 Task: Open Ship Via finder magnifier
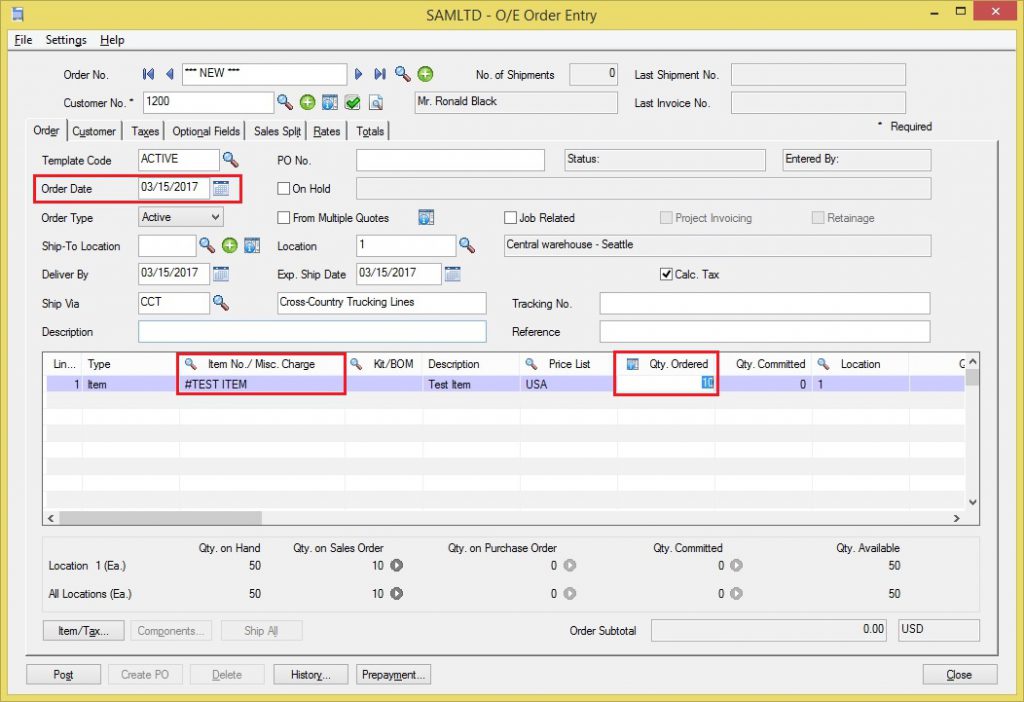point(221,302)
